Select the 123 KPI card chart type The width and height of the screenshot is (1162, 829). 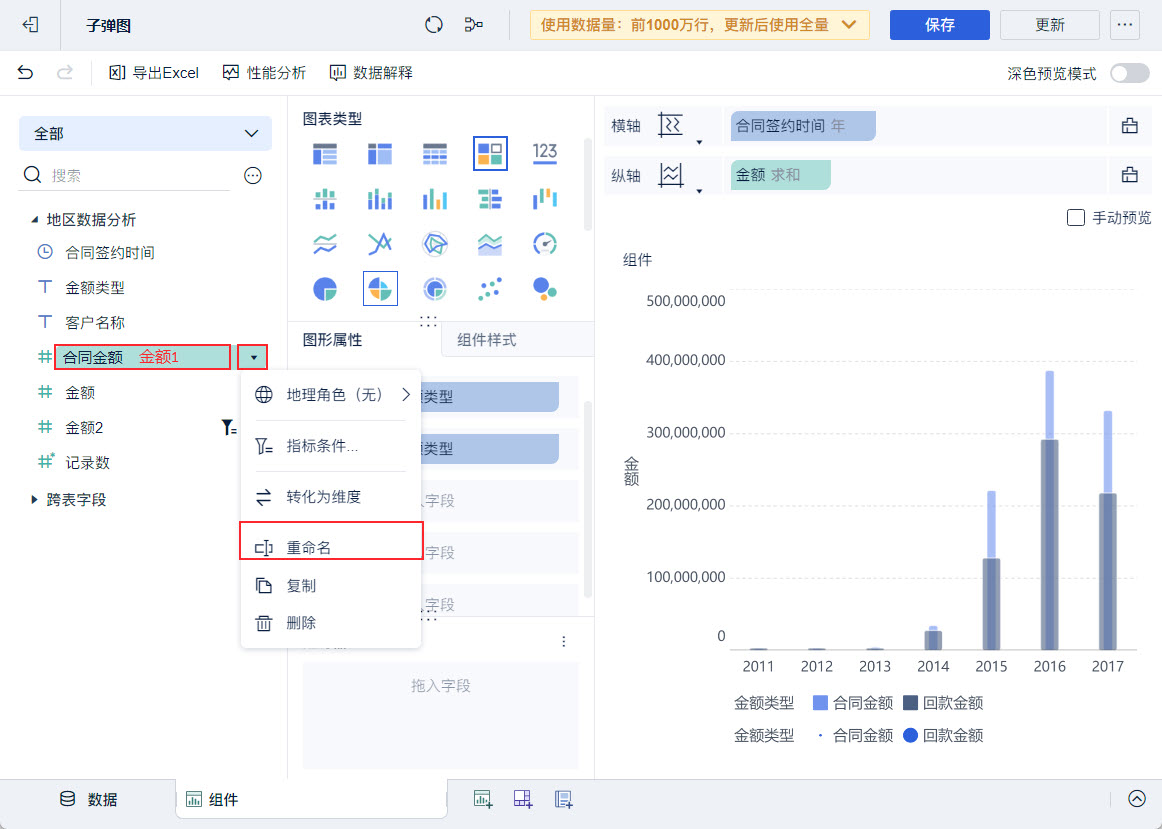(545, 153)
